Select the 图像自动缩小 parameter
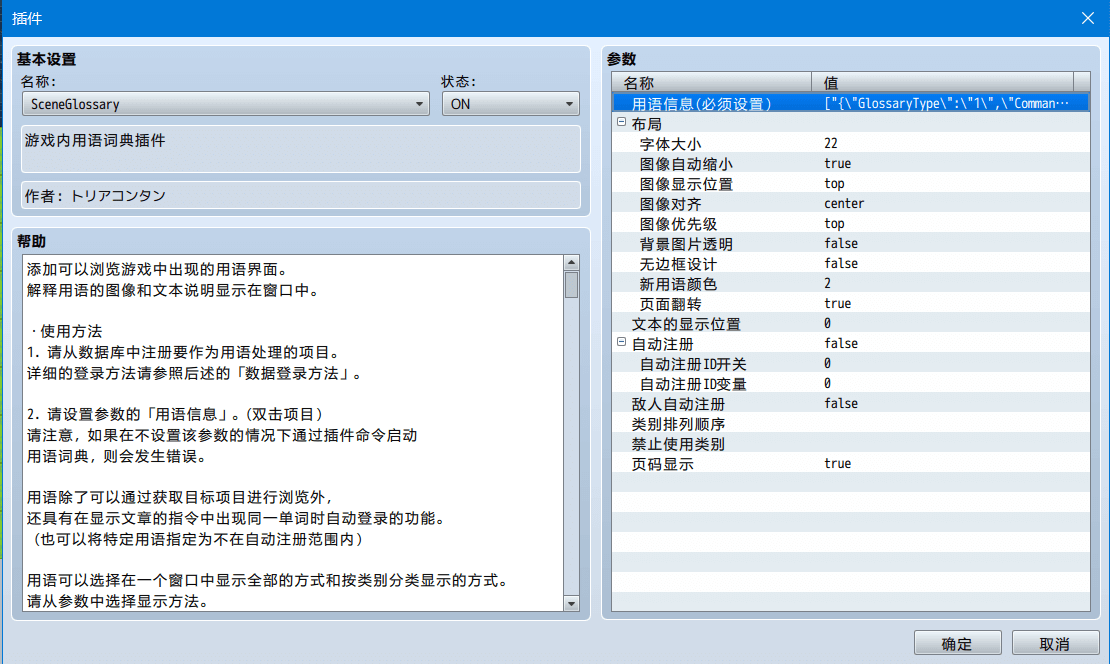 click(x=850, y=164)
